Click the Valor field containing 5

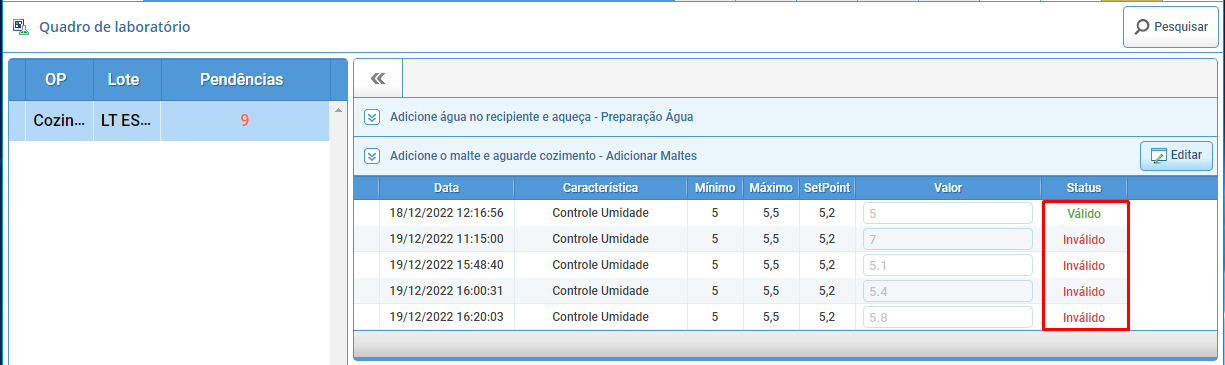coord(948,213)
